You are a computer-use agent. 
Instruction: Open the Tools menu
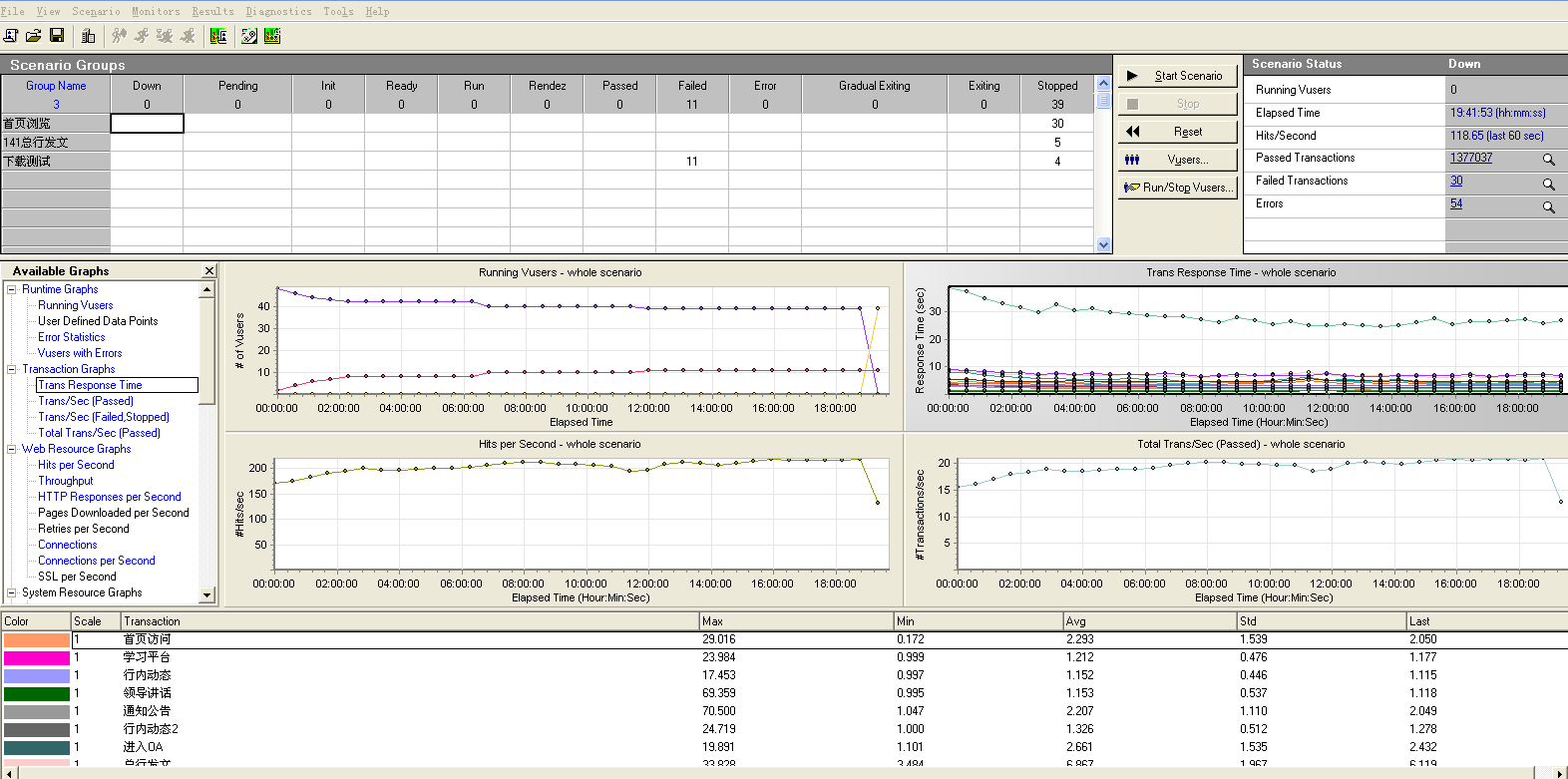pyautogui.click(x=338, y=11)
